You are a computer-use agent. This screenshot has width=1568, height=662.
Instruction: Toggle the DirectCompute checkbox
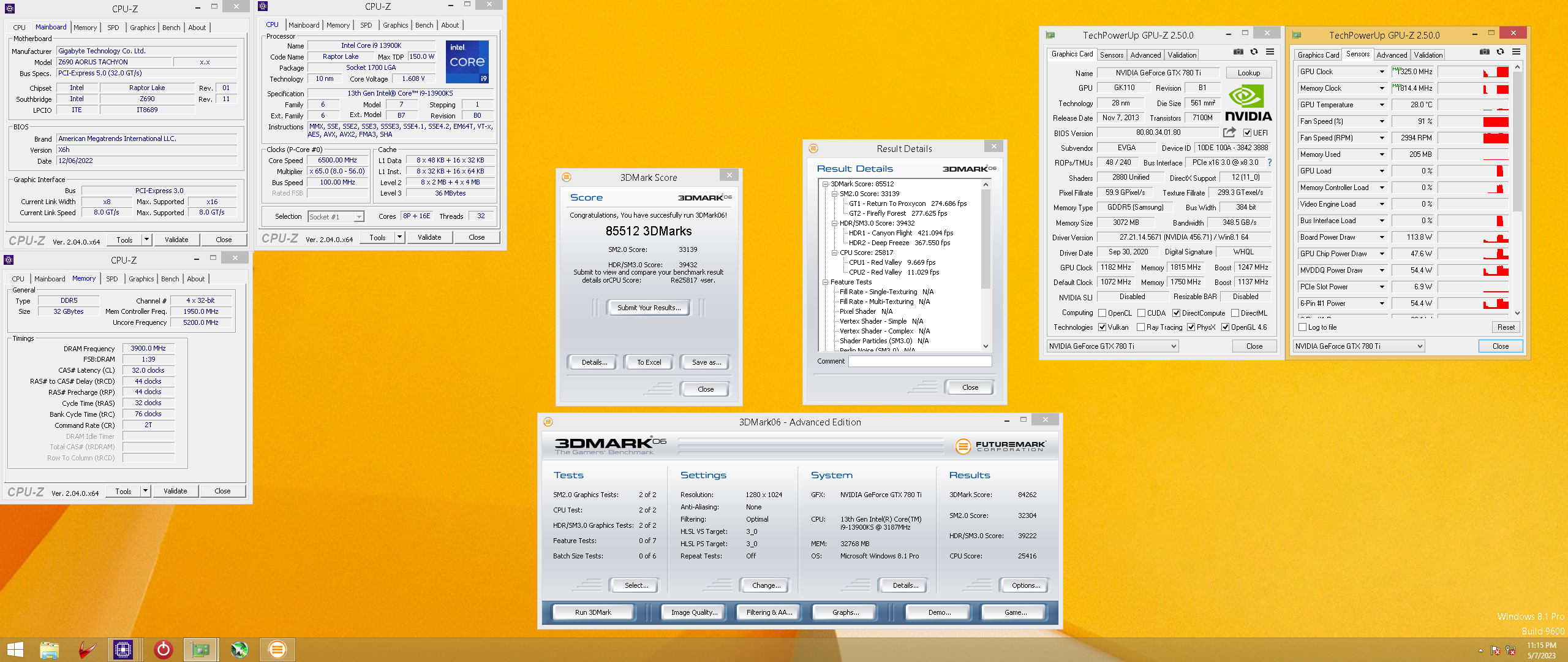click(1177, 313)
